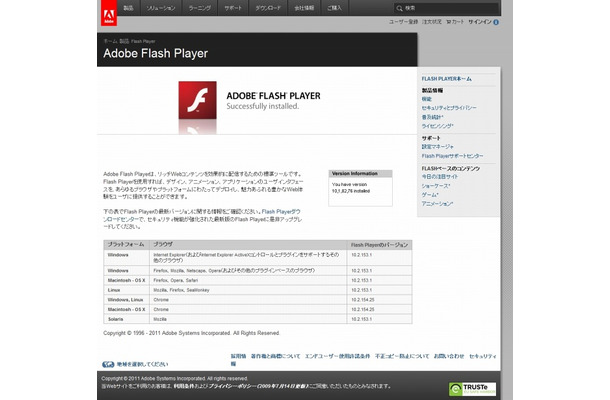The width and height of the screenshot is (610, 400).
Task: Open the サポート top menu
Action: click(233, 8)
